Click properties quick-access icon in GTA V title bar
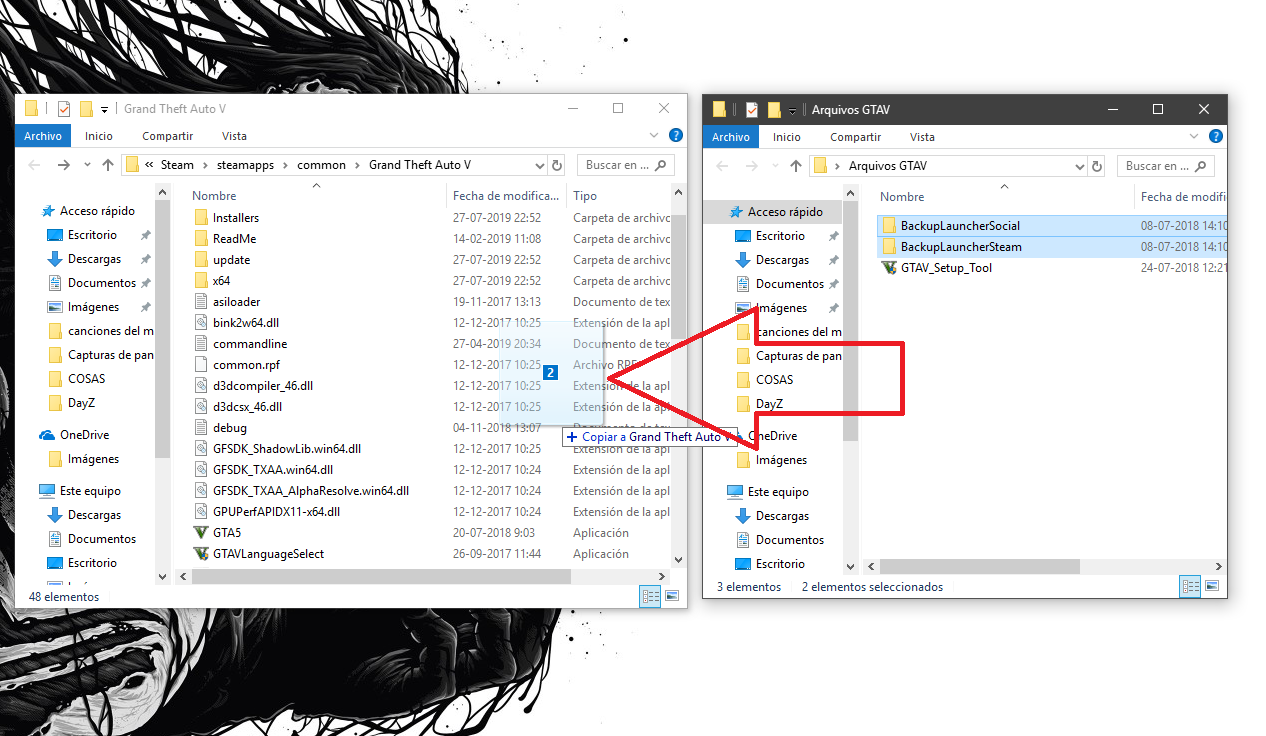 (64, 108)
